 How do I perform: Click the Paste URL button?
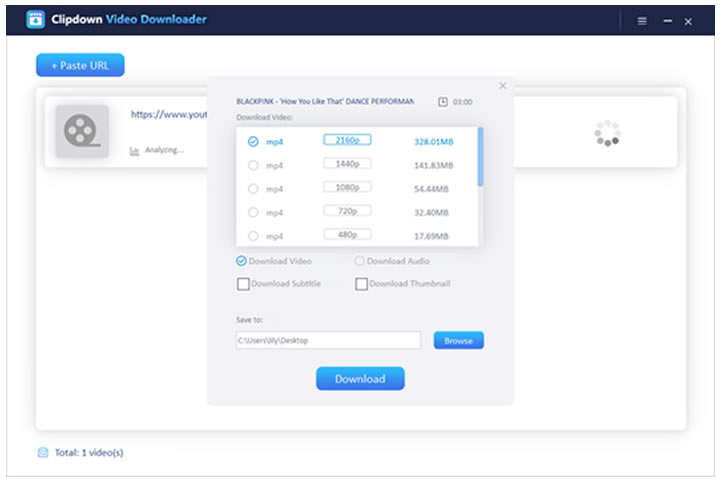[80, 65]
